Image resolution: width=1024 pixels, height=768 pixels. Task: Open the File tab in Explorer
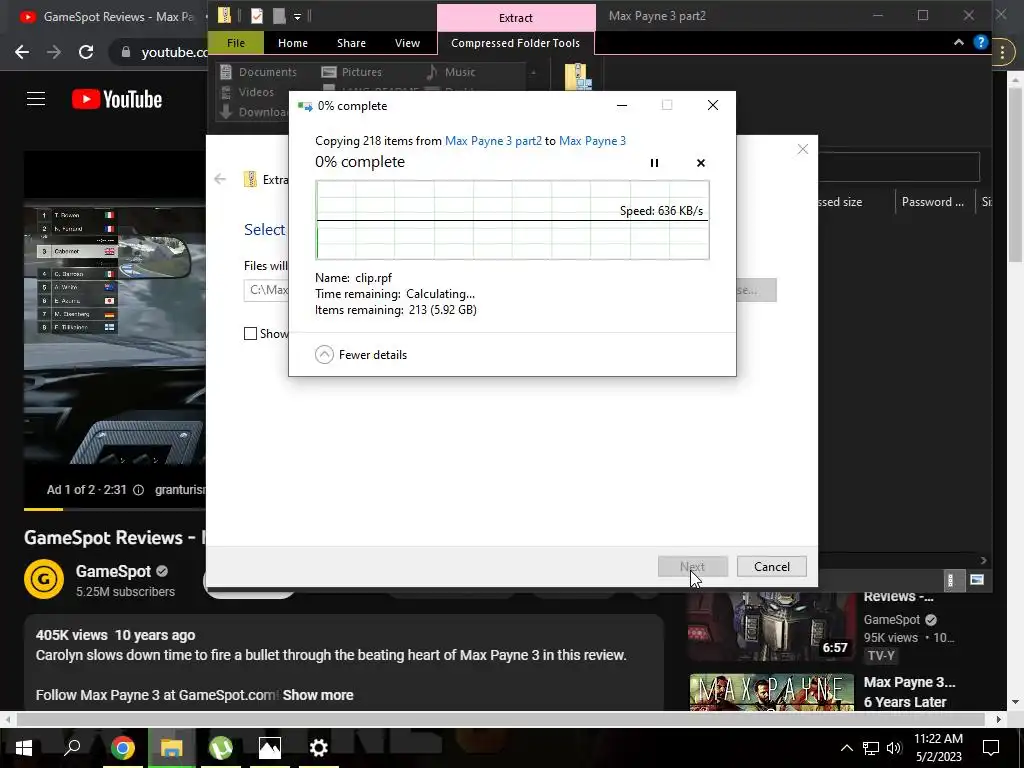pyautogui.click(x=236, y=43)
